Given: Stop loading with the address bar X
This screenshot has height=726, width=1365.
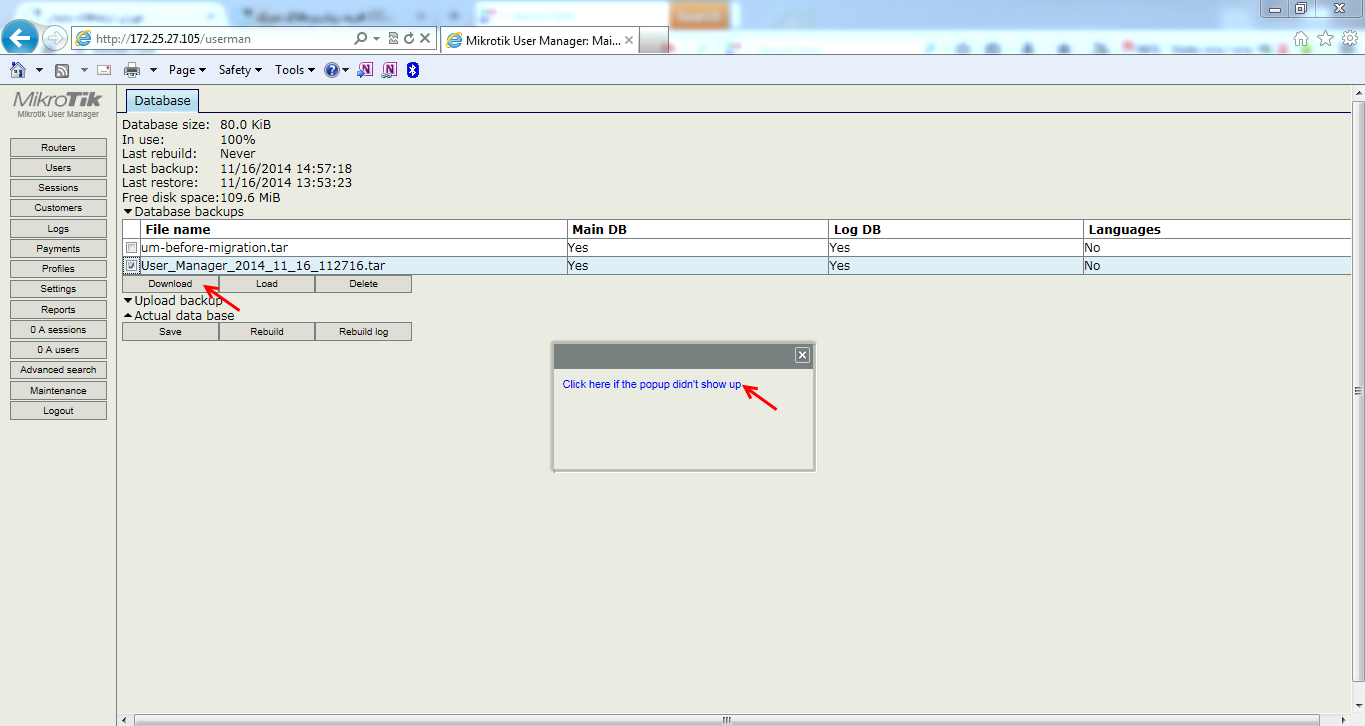Looking at the screenshot, I should (425, 39).
